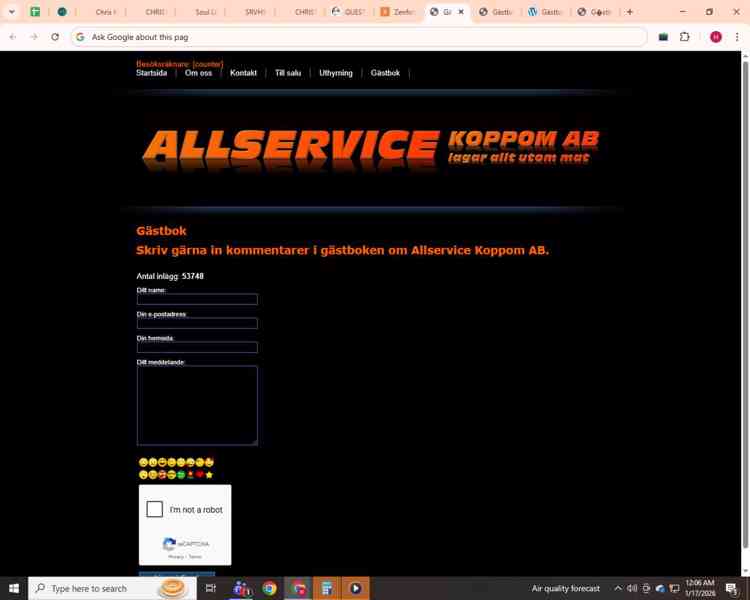Image resolution: width=750 pixels, height=600 pixels.
Task: Insert the yellow star emoji
Action: click(209, 475)
